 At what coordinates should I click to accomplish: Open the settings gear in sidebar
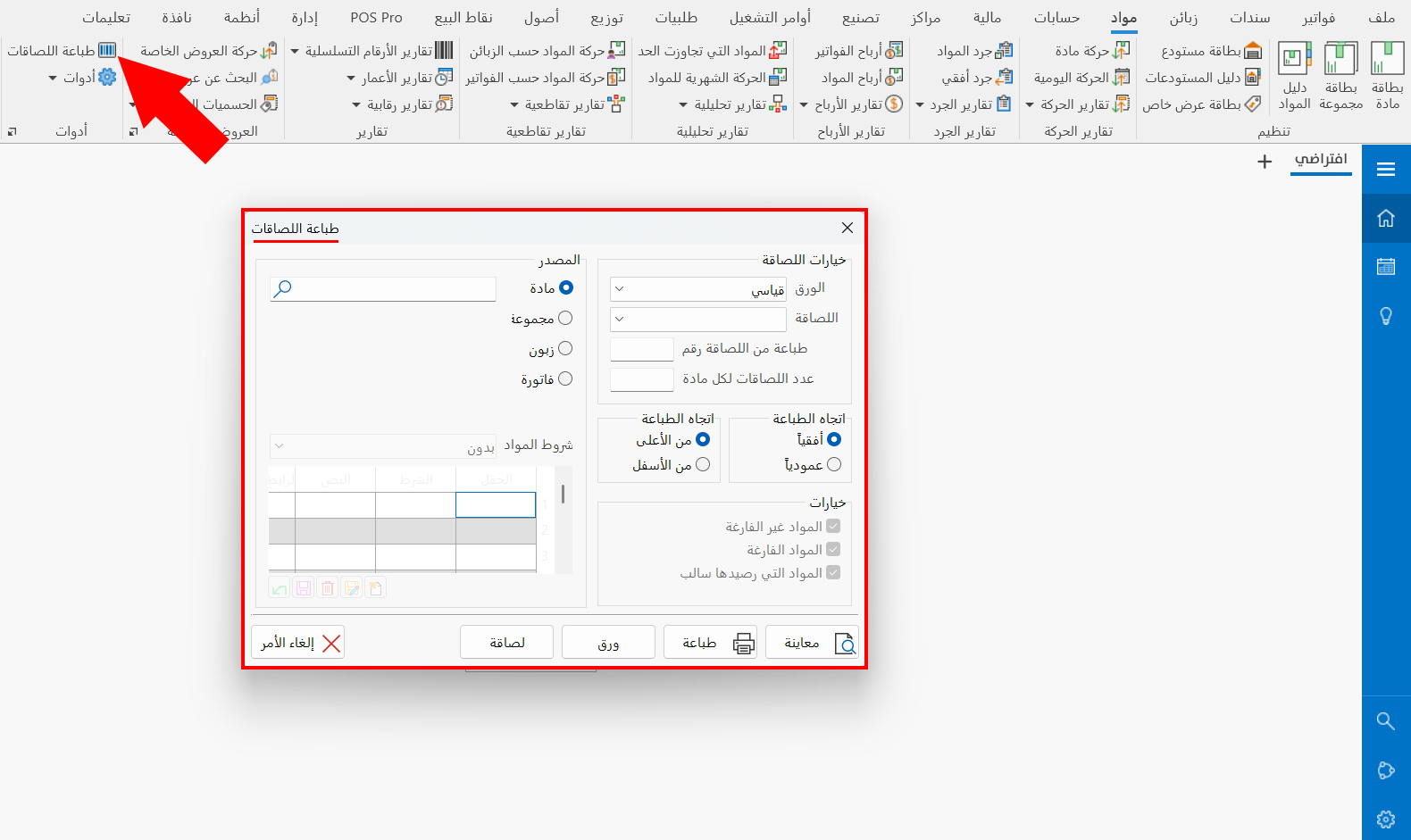[1386, 819]
